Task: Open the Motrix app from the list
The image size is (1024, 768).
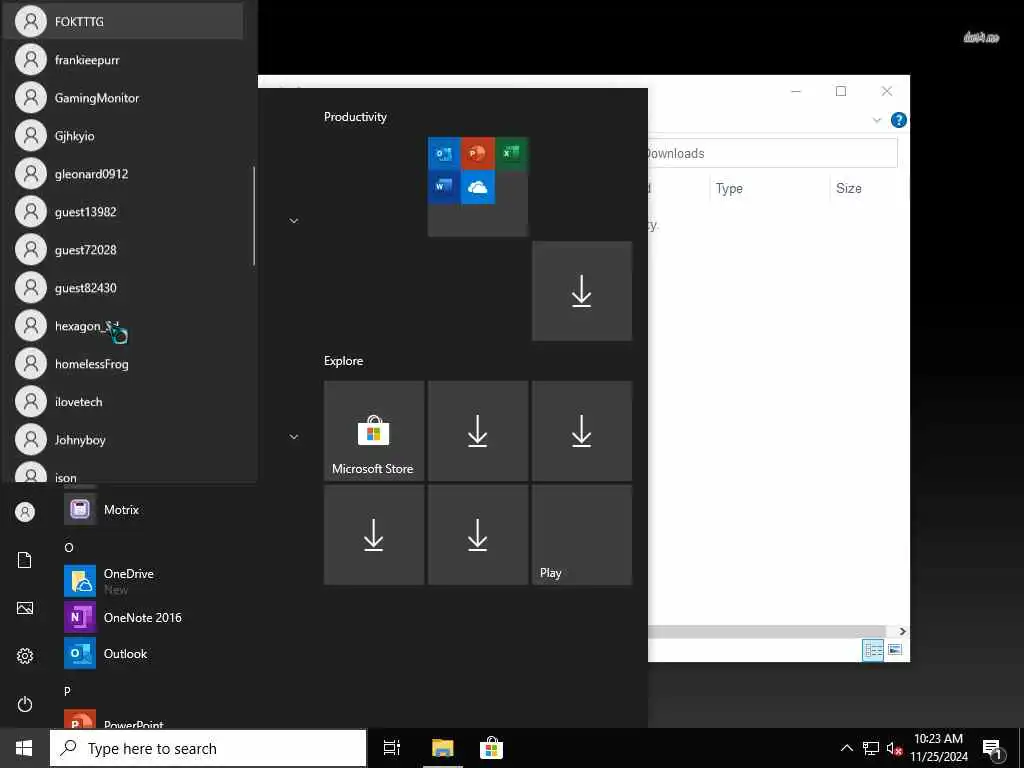Action: (121, 509)
